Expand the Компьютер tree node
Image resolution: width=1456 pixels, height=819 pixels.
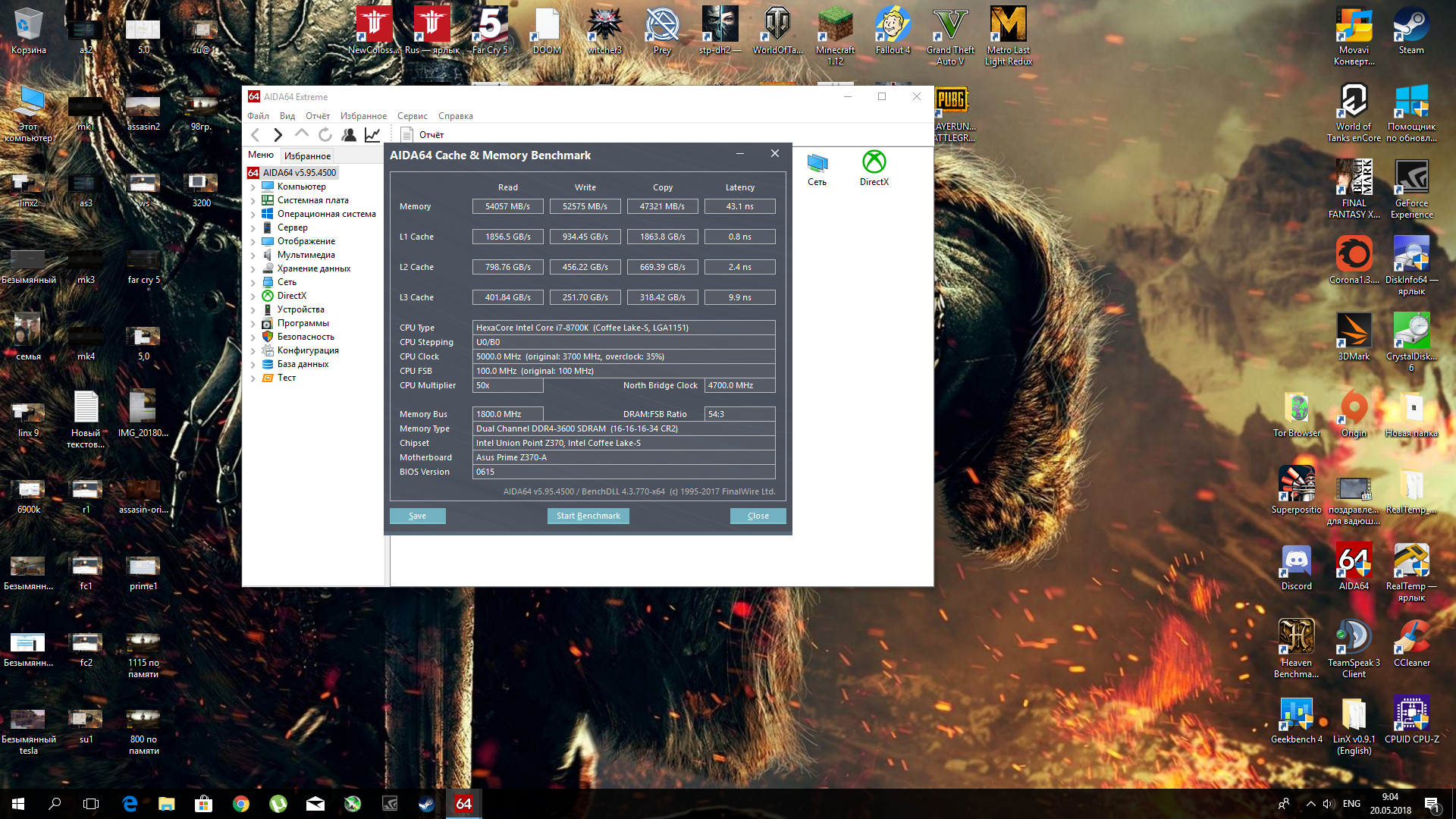click(253, 187)
